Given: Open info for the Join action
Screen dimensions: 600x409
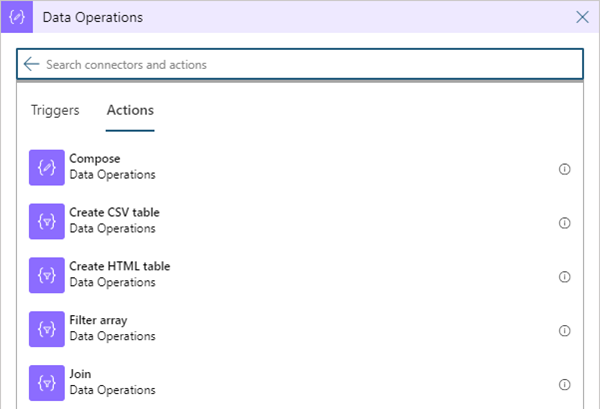Looking at the screenshot, I should [564, 385].
